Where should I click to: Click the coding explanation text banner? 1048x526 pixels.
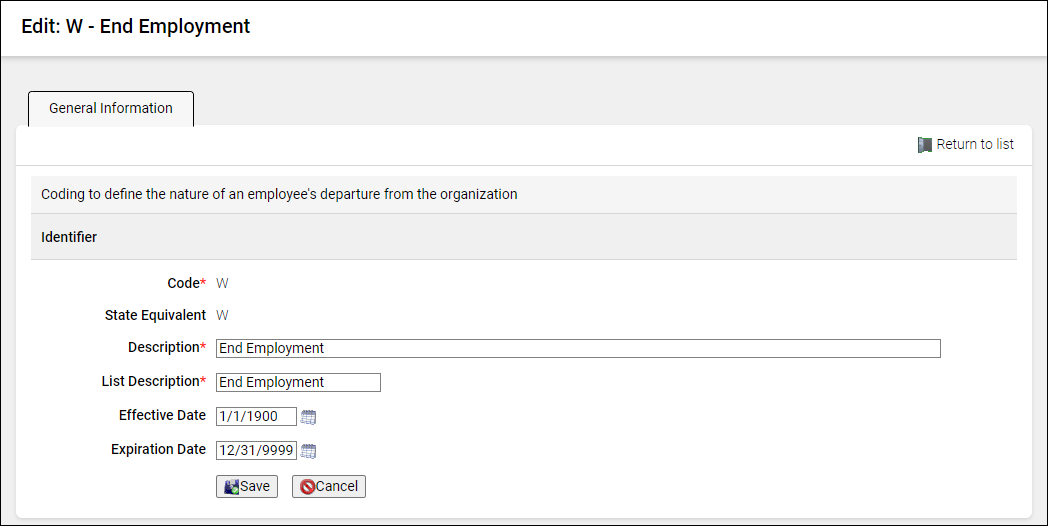coord(279,194)
